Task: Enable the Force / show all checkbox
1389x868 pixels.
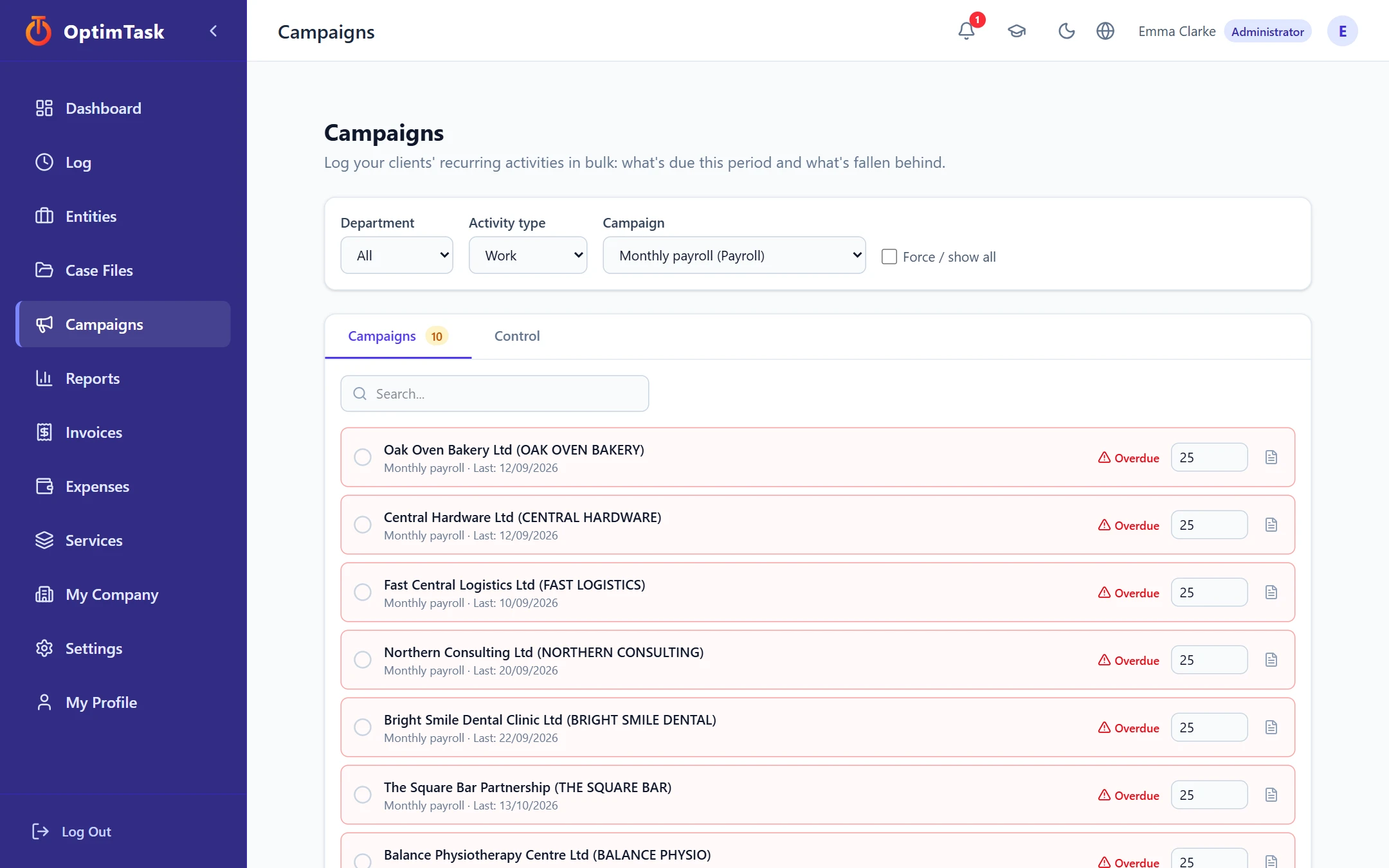Action: point(889,257)
